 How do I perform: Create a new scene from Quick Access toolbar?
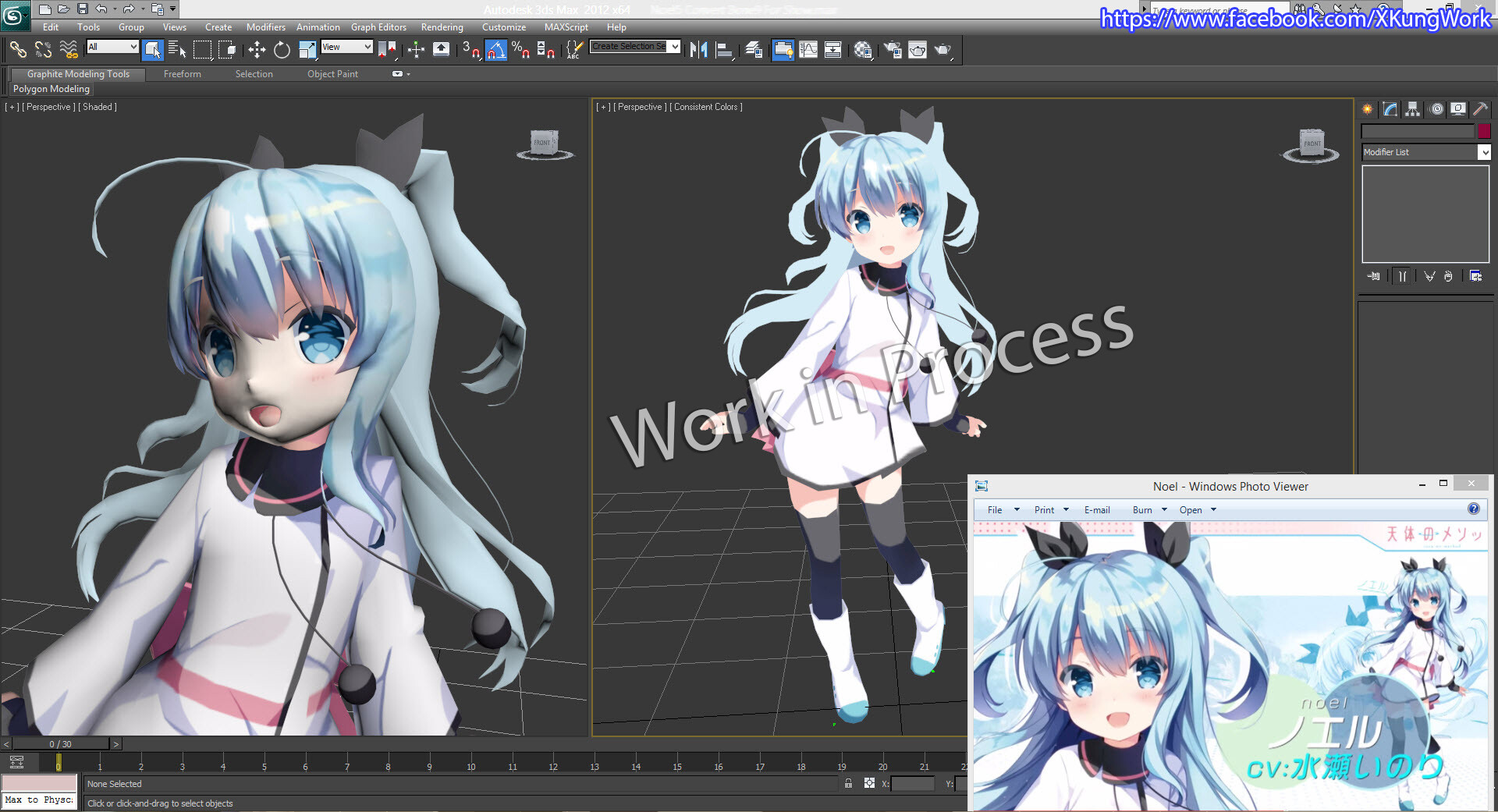45,9
